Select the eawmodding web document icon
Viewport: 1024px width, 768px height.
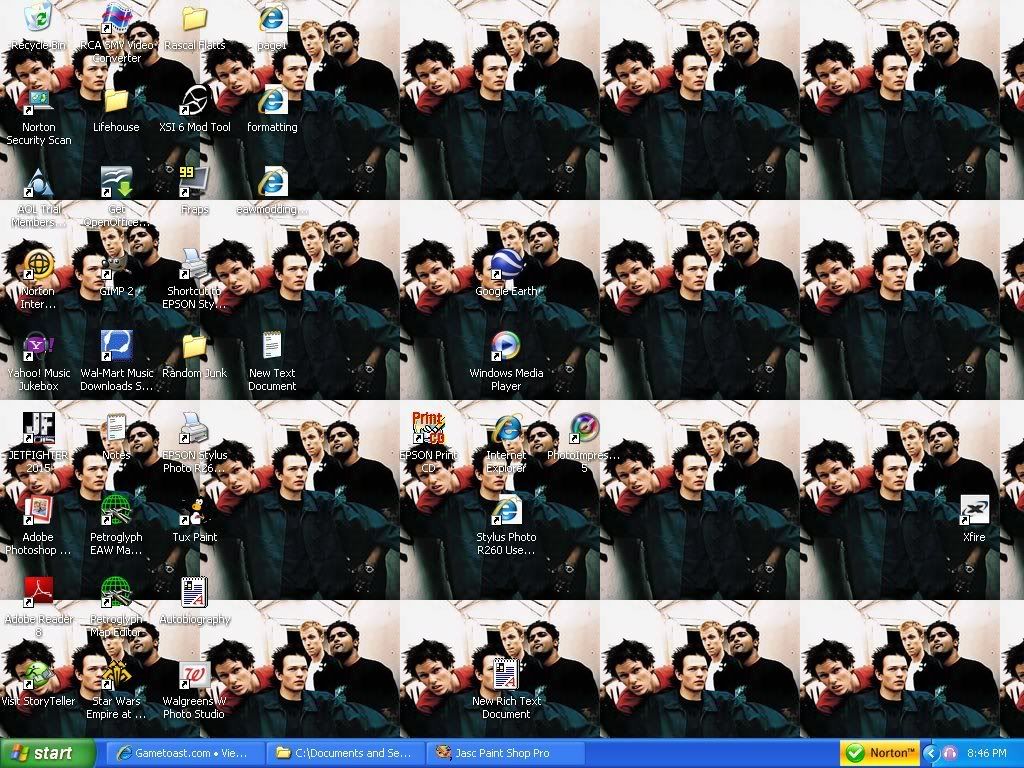272,182
